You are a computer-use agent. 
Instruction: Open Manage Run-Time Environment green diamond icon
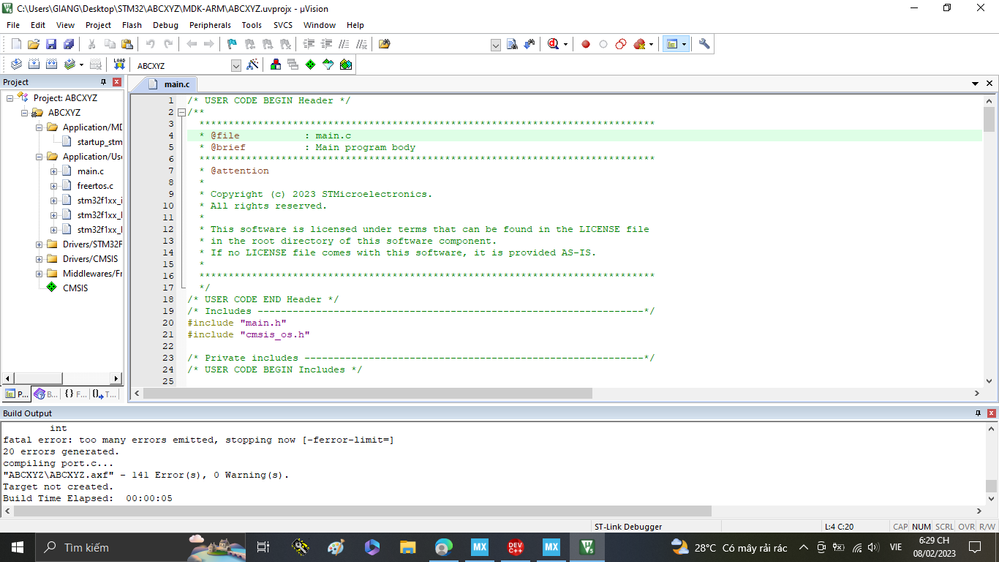[x=310, y=64]
